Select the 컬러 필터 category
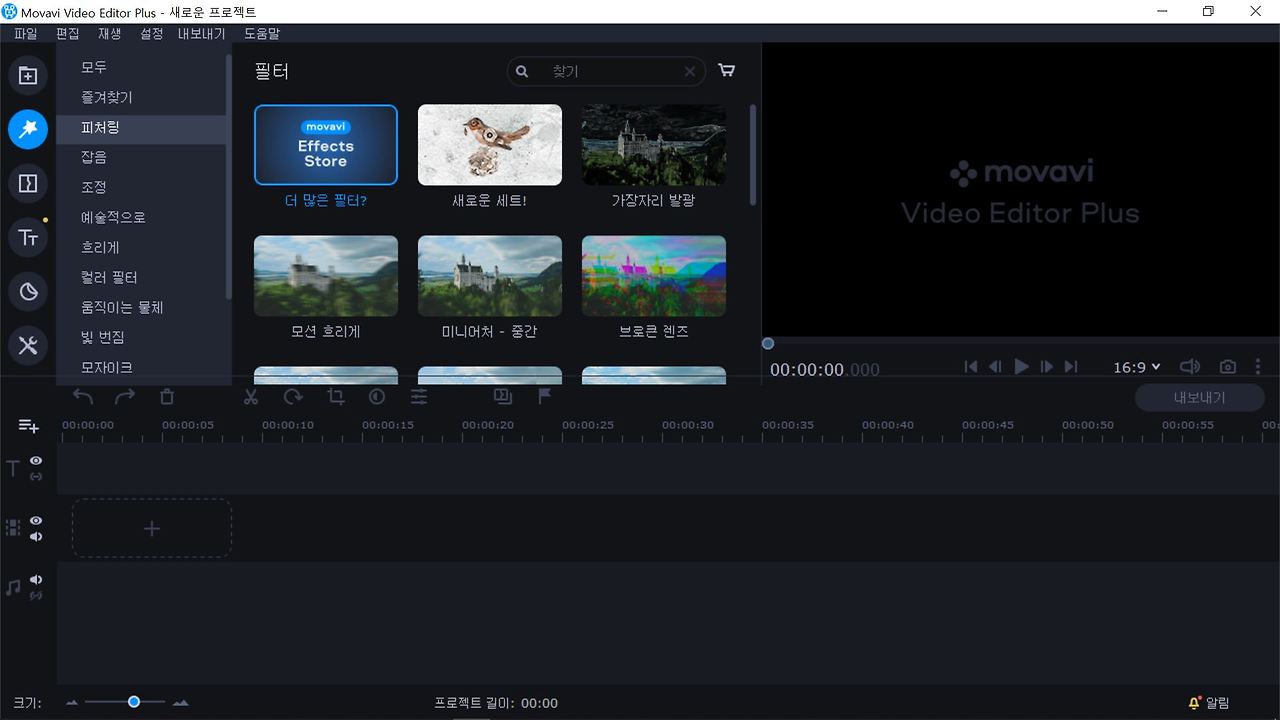The image size is (1280, 720). [x=109, y=277]
